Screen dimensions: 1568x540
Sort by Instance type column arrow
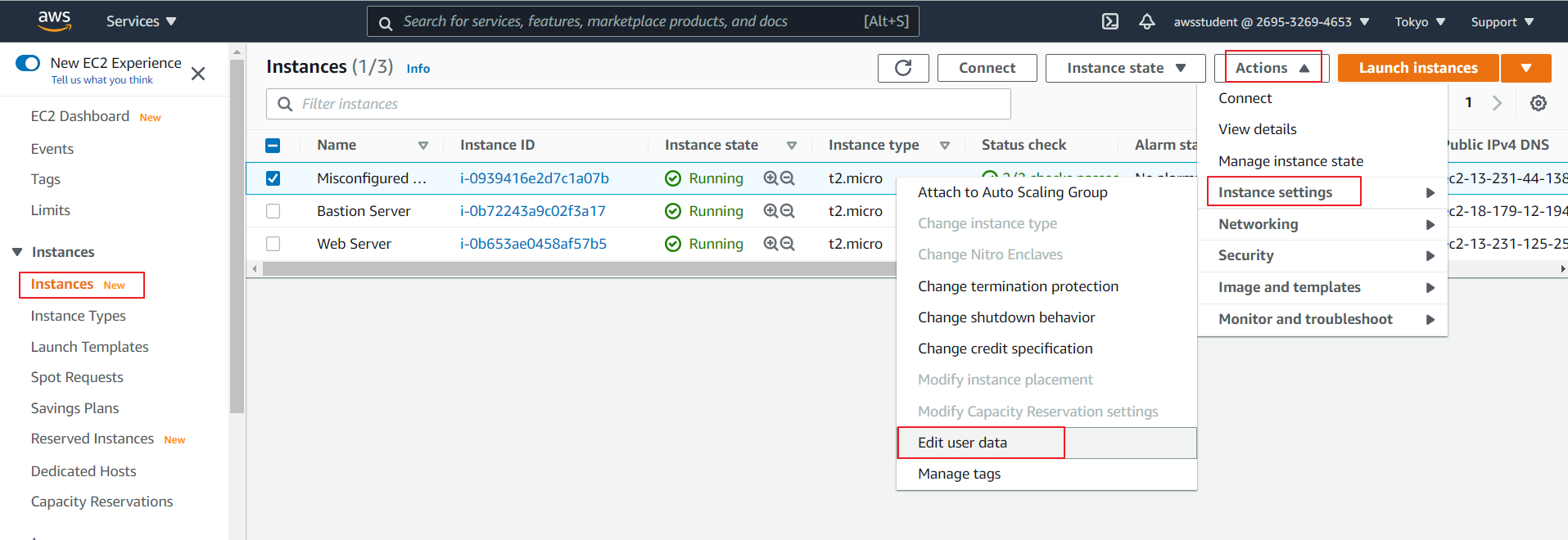945,146
